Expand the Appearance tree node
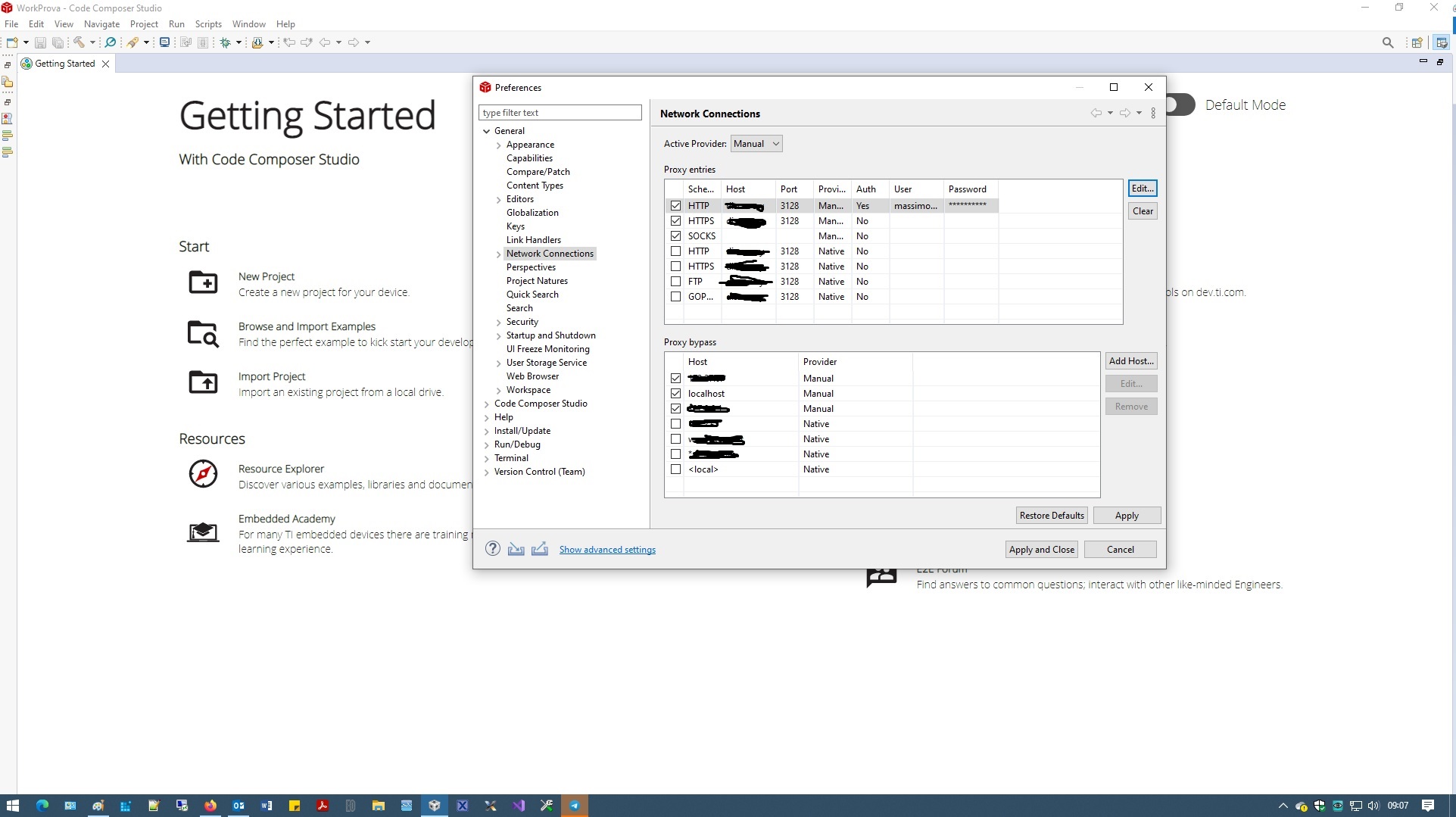Viewport: 1456px width, 817px height. tap(499, 145)
